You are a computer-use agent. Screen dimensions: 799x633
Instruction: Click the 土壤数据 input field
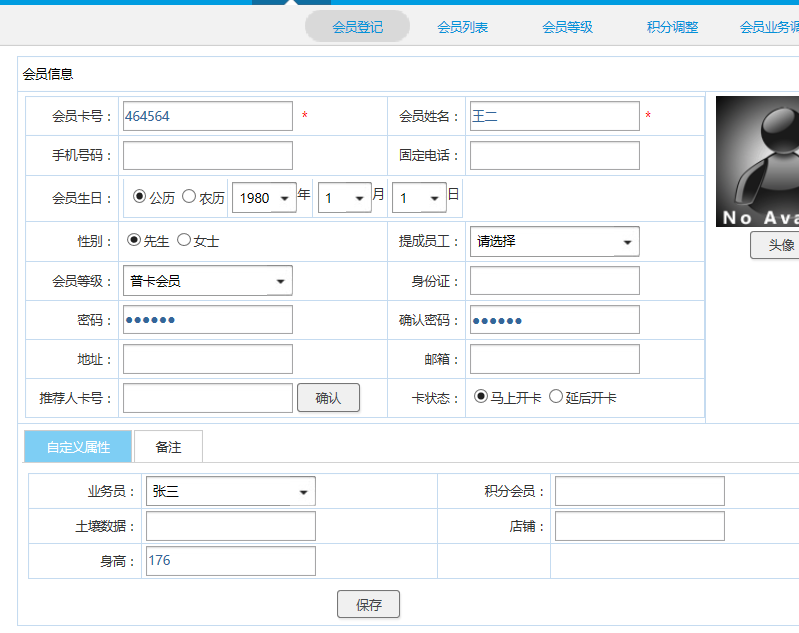point(231,526)
